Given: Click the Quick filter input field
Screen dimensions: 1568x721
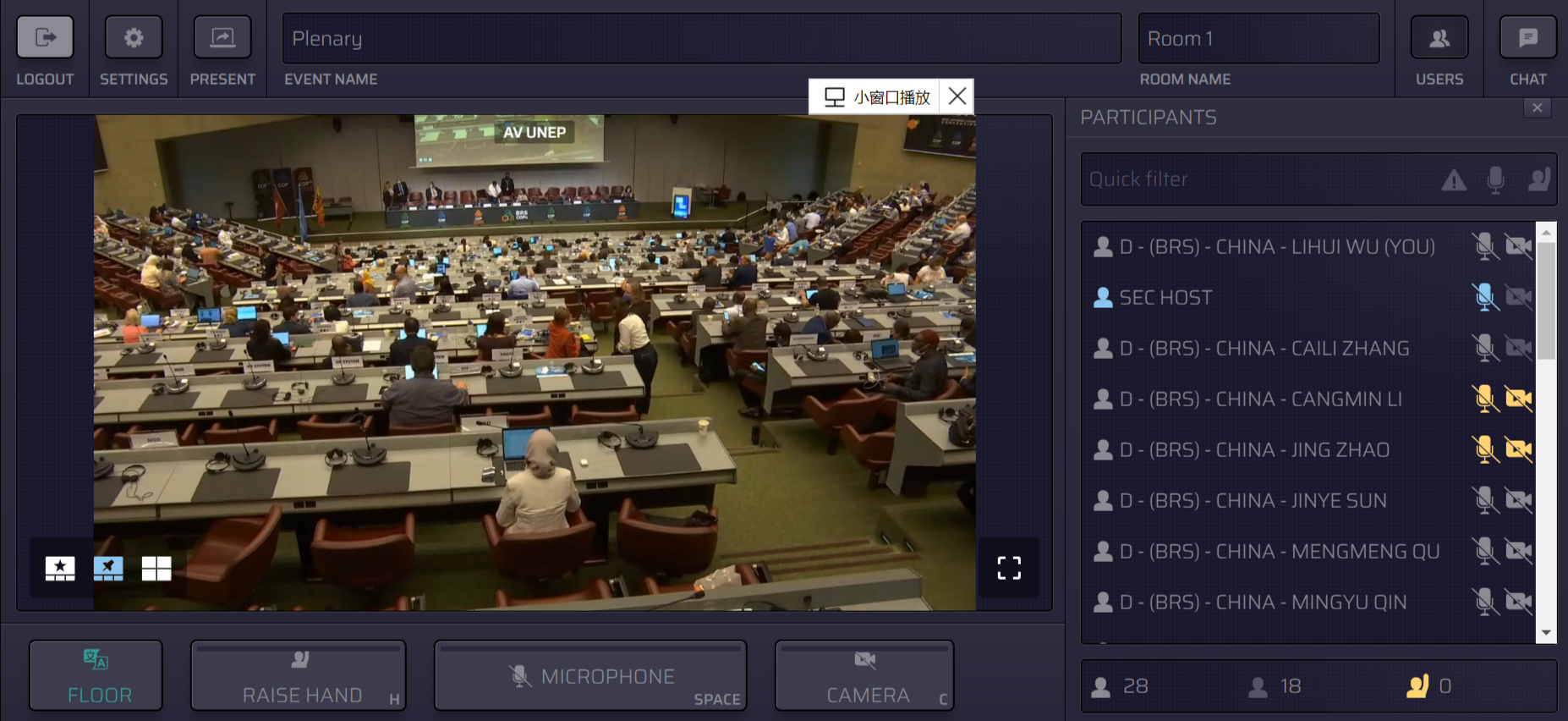Looking at the screenshot, I should 1260,179.
